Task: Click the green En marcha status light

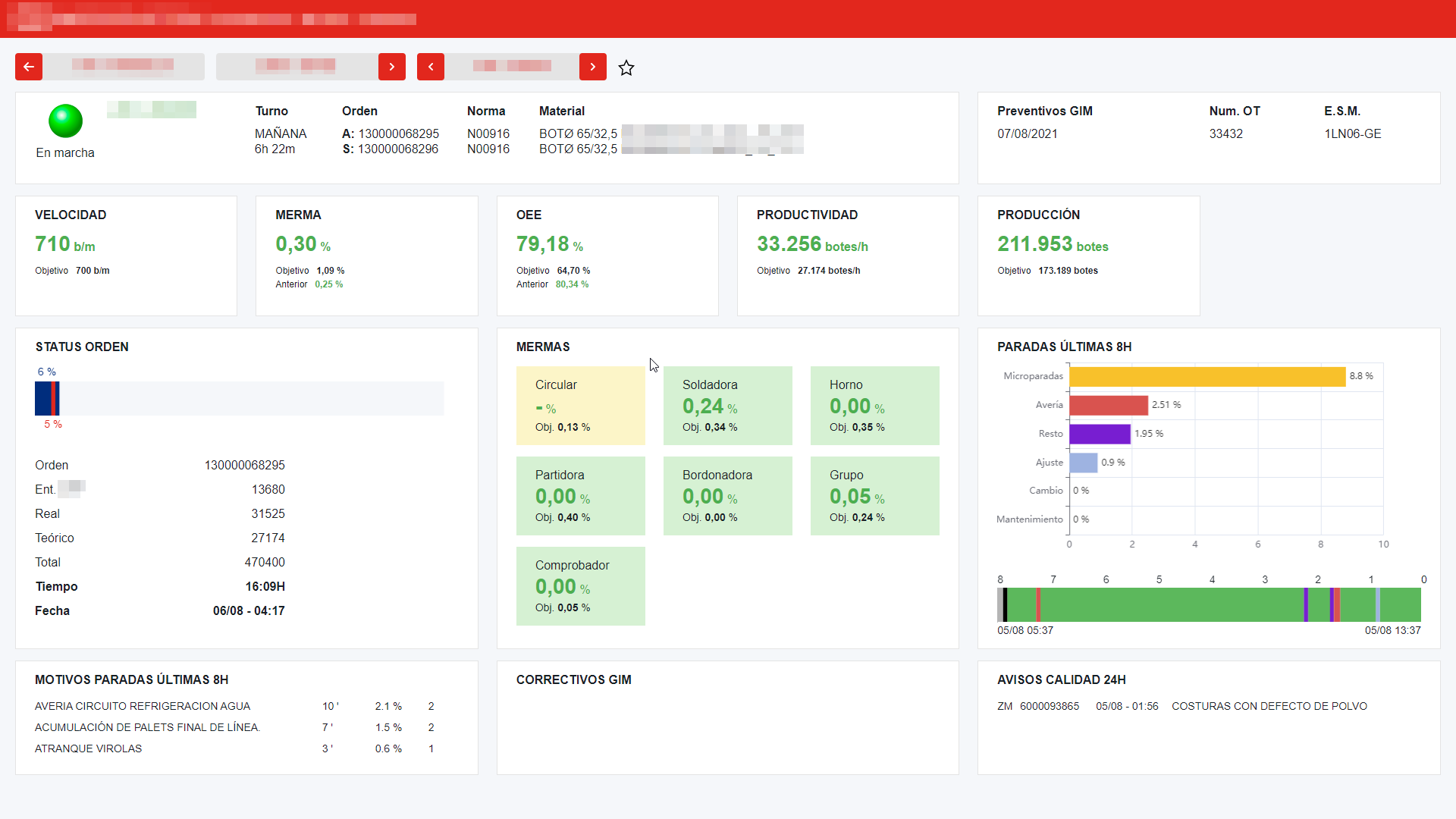Action: 65,121
